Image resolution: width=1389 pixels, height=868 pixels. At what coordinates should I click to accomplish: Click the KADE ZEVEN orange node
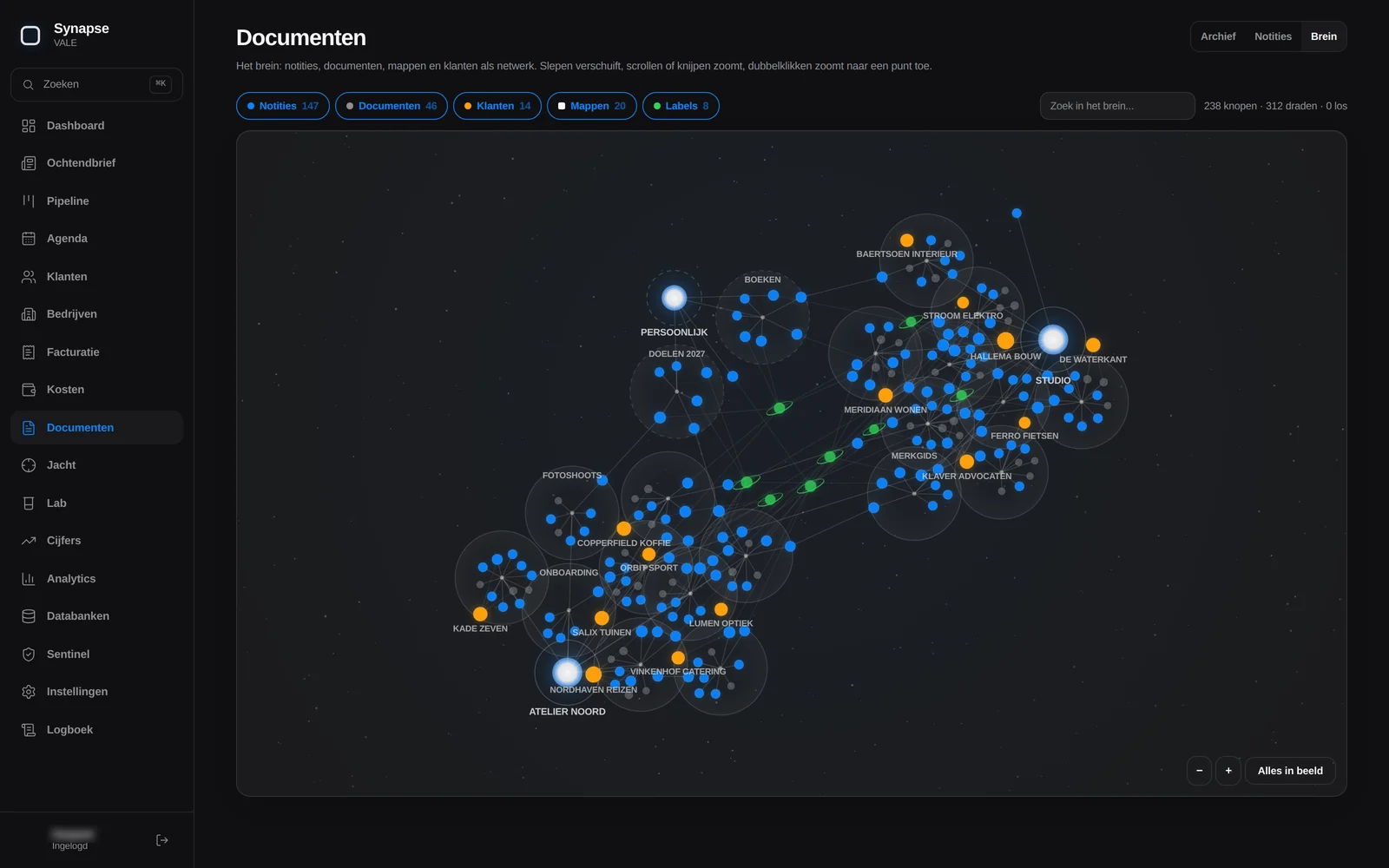(480, 614)
